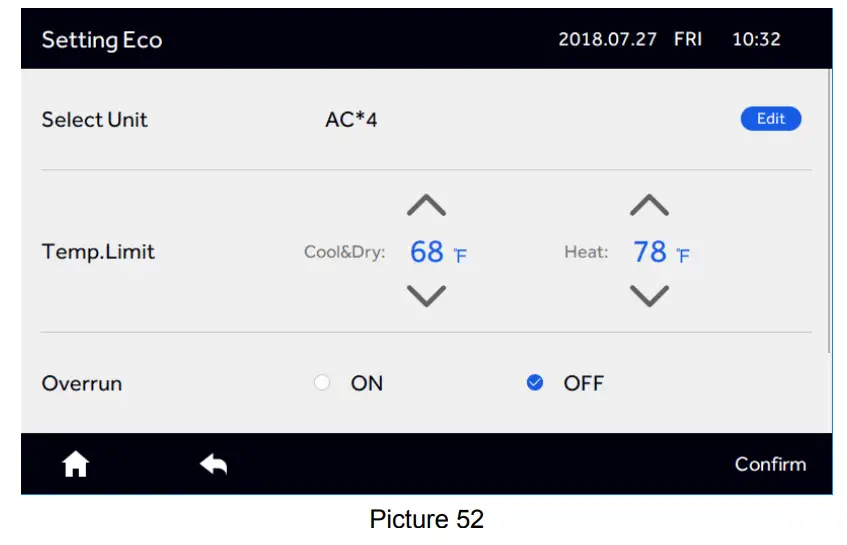Click the time display 10:32
The height and width of the screenshot is (545, 847).
click(756, 40)
